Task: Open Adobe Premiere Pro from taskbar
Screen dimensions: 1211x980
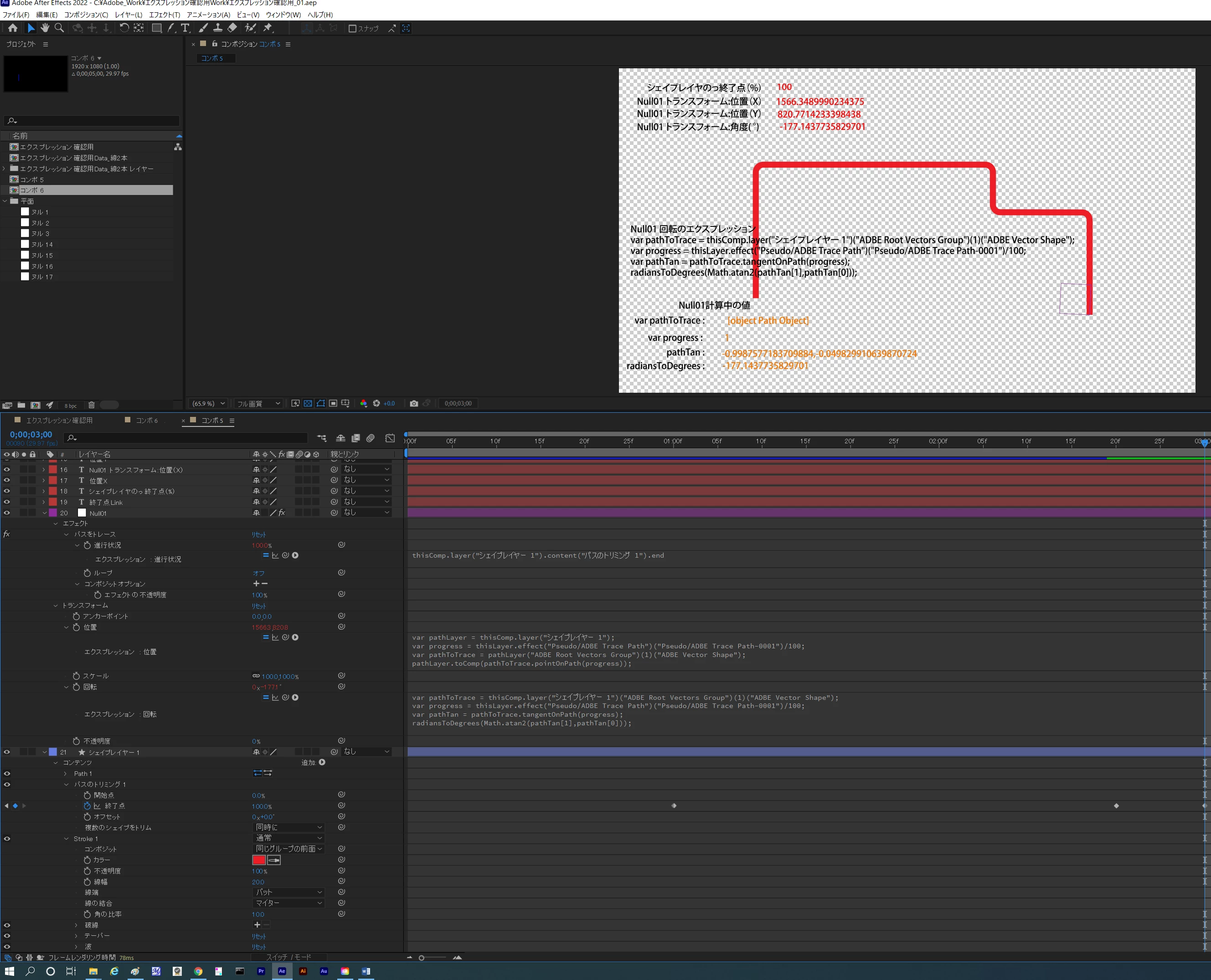Action: (x=260, y=971)
